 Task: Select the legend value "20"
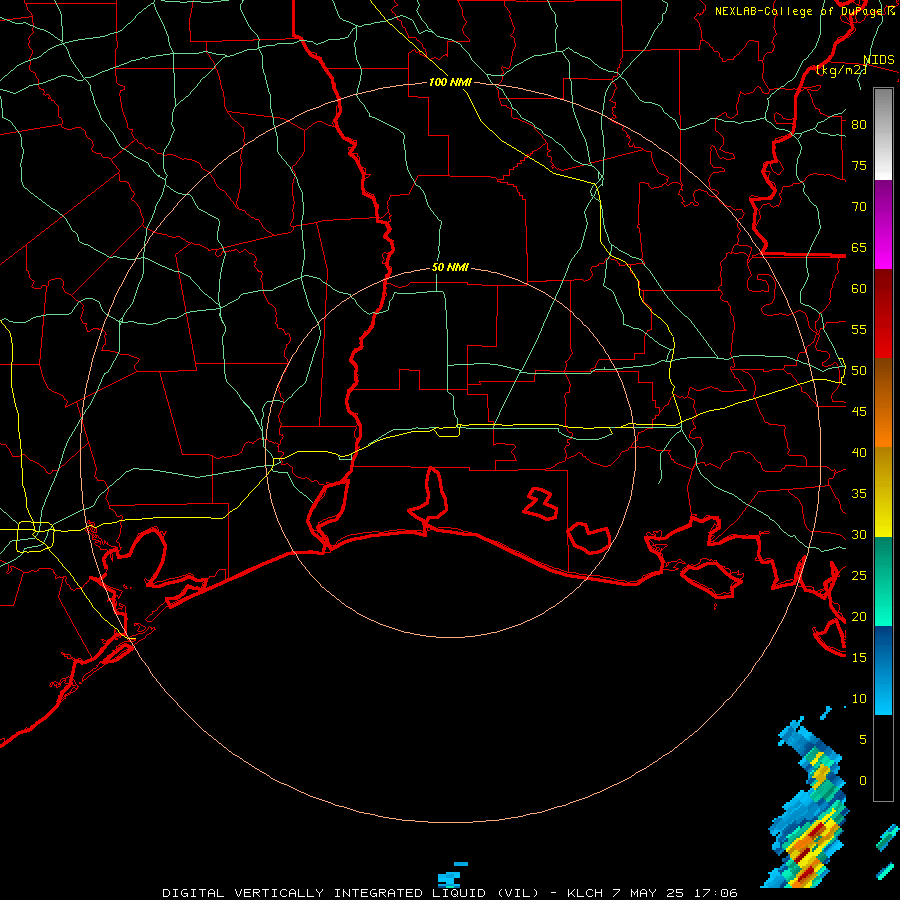859,616
